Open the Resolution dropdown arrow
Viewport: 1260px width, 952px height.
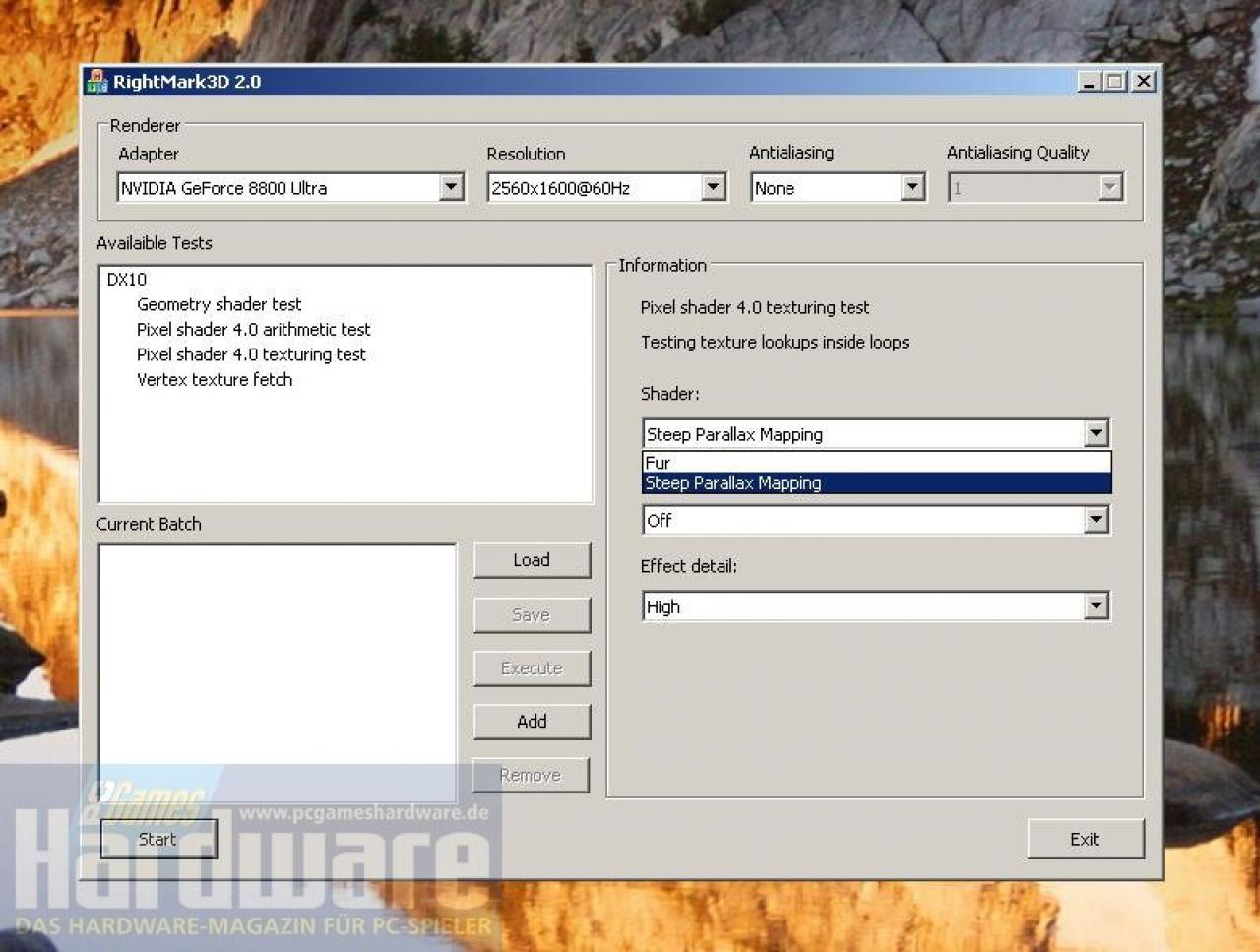click(x=714, y=187)
